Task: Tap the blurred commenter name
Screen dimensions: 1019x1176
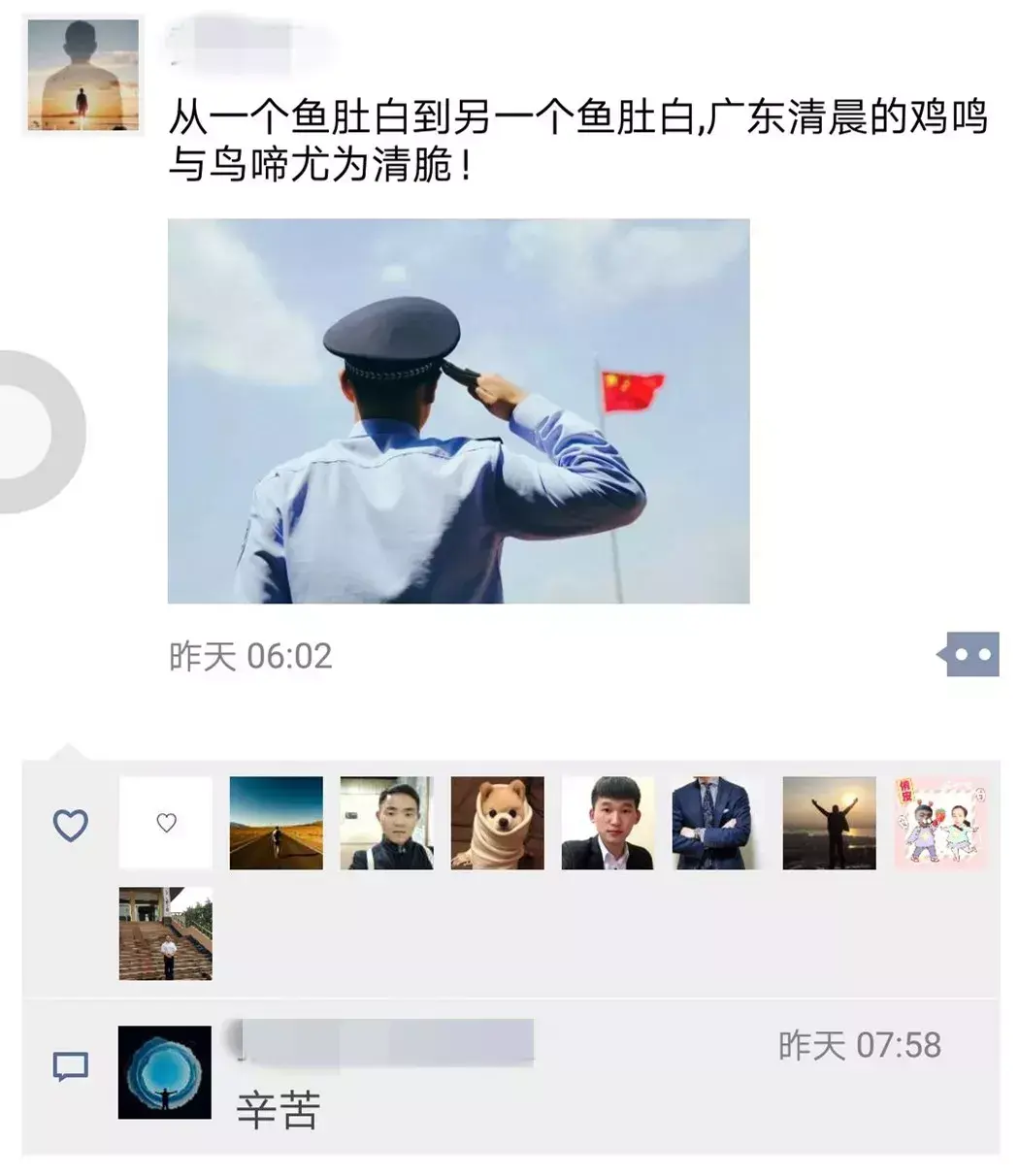Action: click(x=383, y=1041)
